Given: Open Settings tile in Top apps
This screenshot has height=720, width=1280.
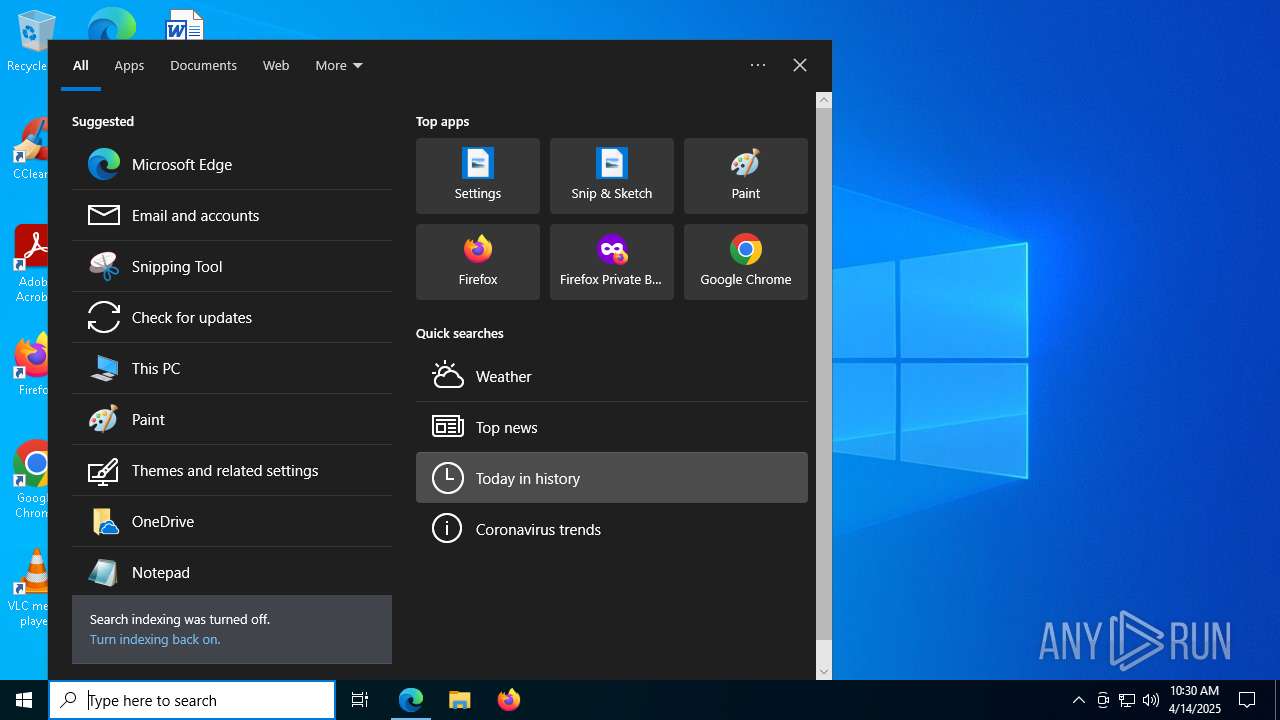Looking at the screenshot, I should pos(478,176).
